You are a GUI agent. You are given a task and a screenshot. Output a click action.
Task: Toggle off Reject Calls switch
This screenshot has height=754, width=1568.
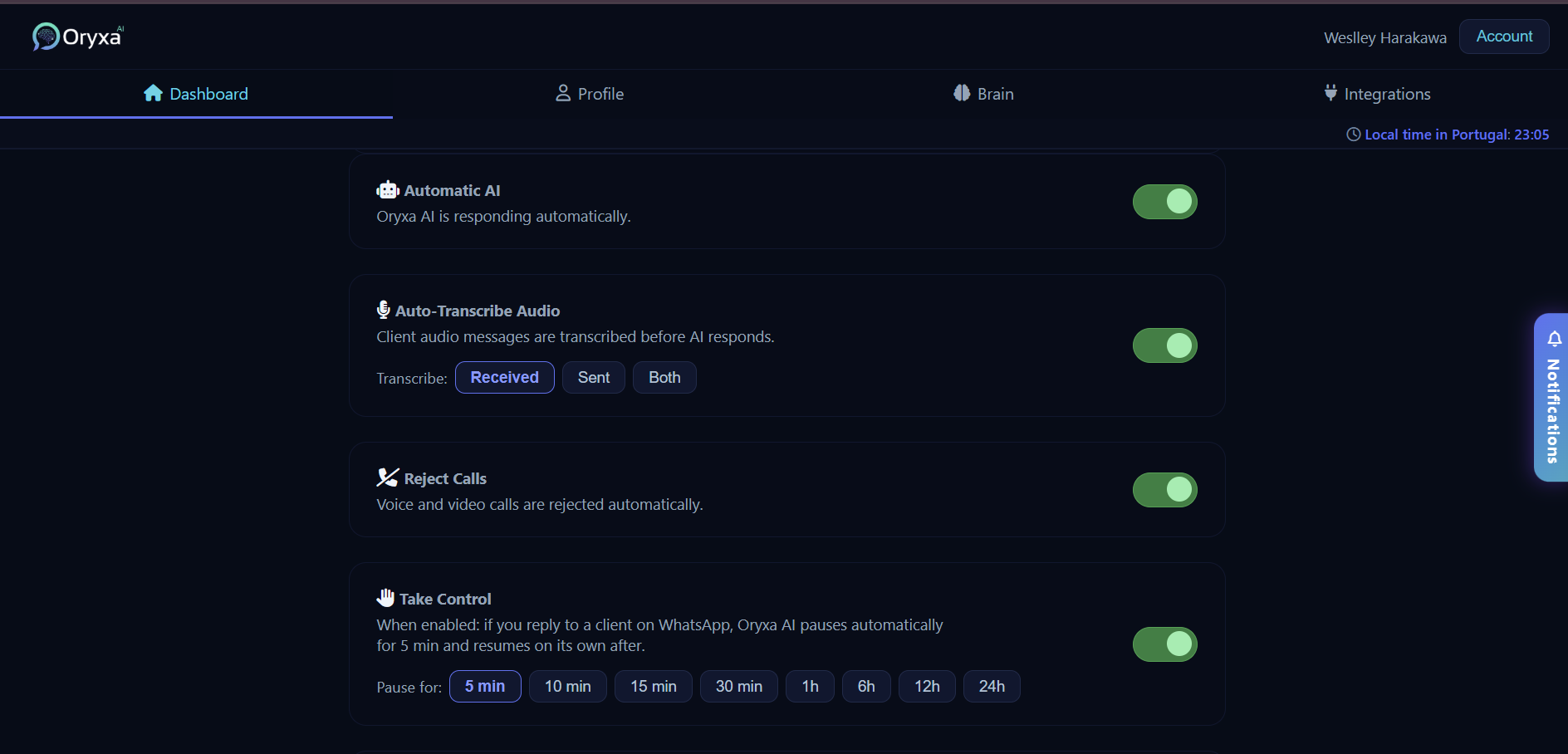[x=1164, y=490]
